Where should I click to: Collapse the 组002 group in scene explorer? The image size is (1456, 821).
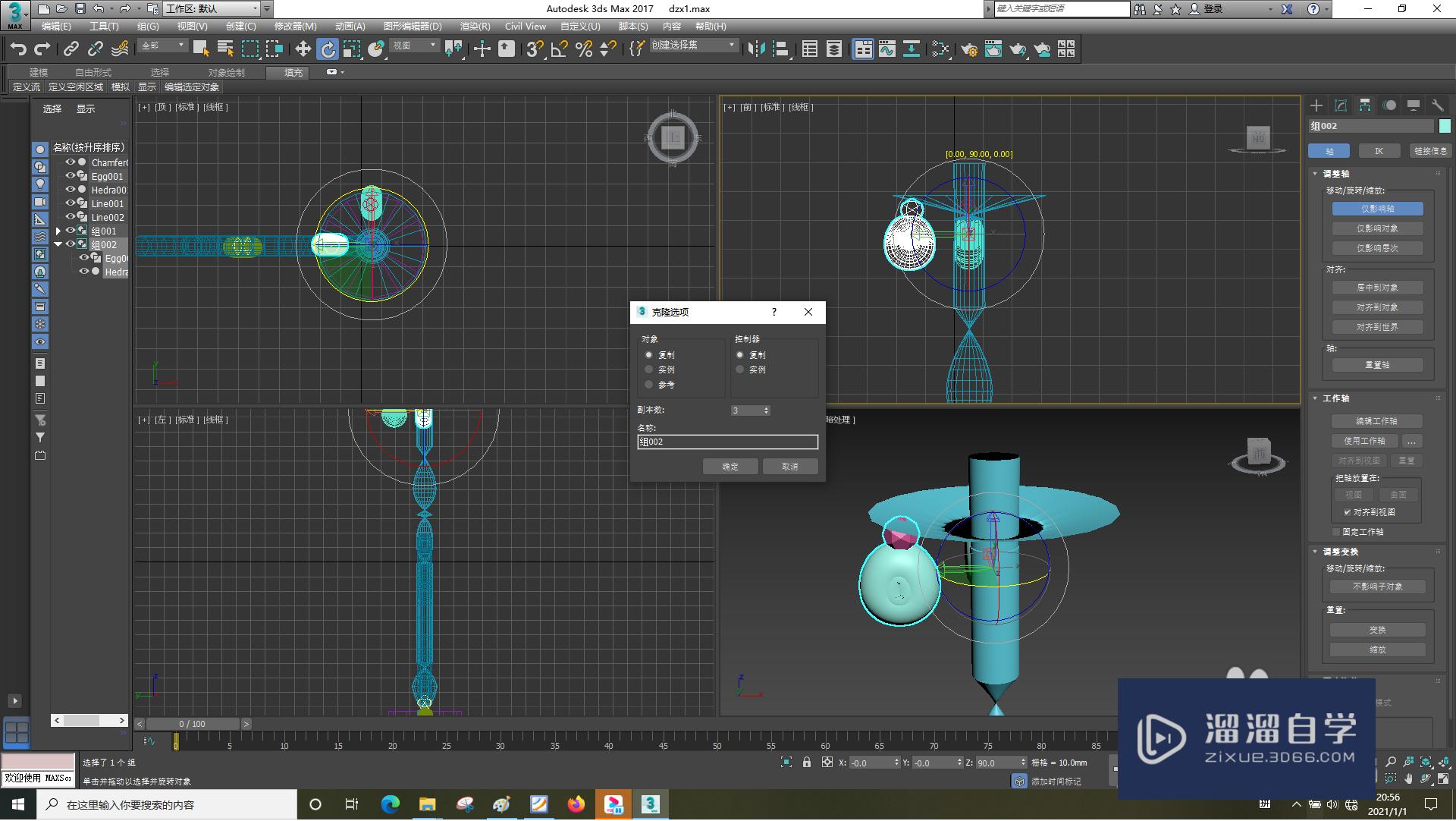(x=58, y=244)
